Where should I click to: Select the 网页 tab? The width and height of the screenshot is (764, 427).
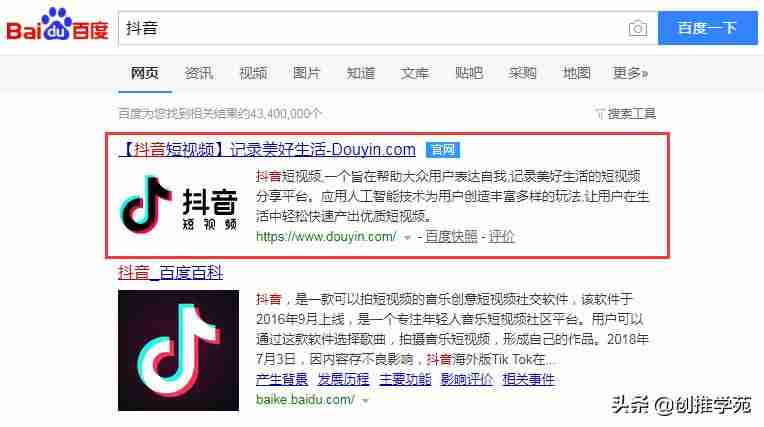tap(145, 73)
